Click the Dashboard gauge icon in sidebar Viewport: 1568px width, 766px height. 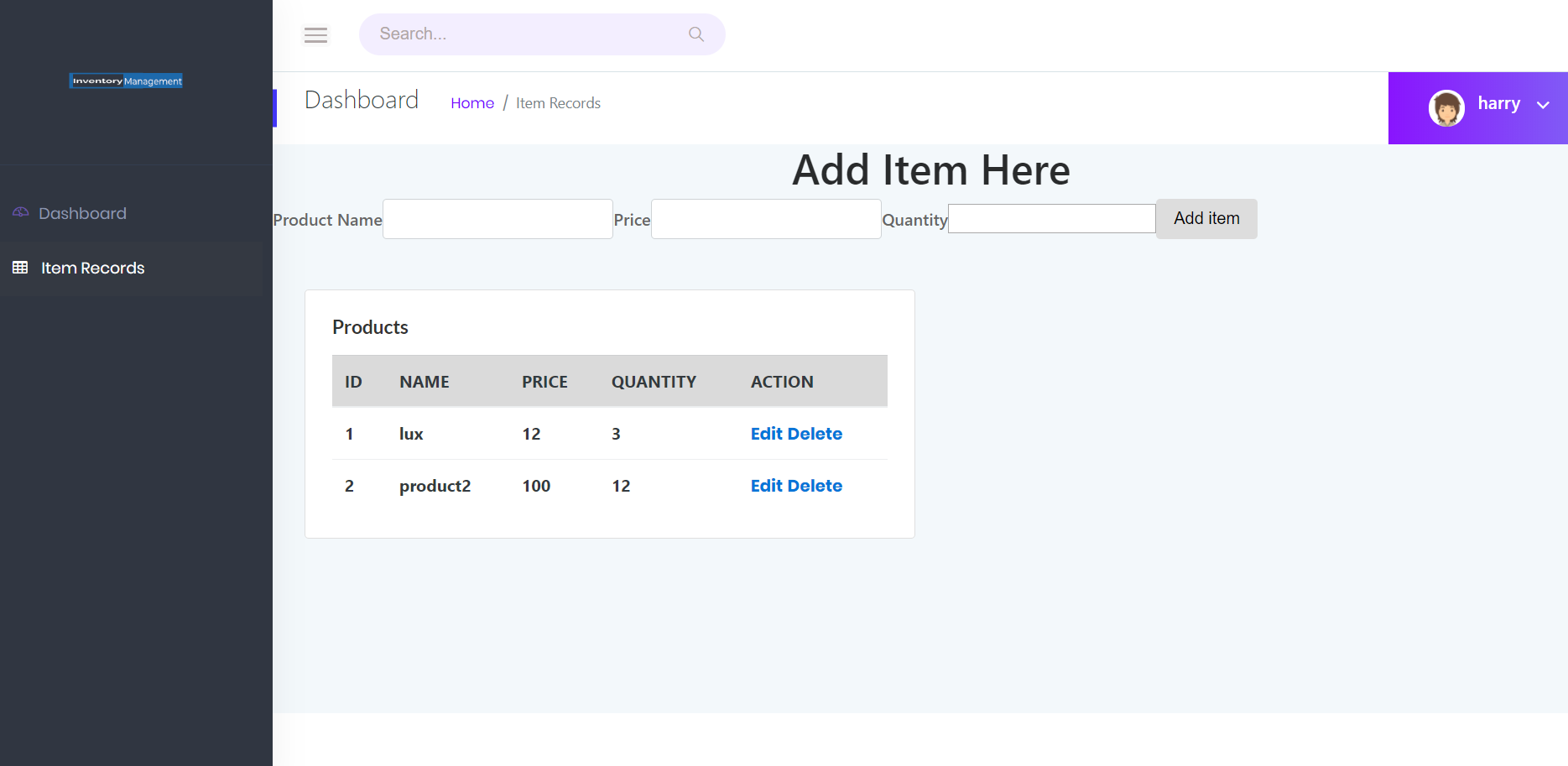coord(21,213)
